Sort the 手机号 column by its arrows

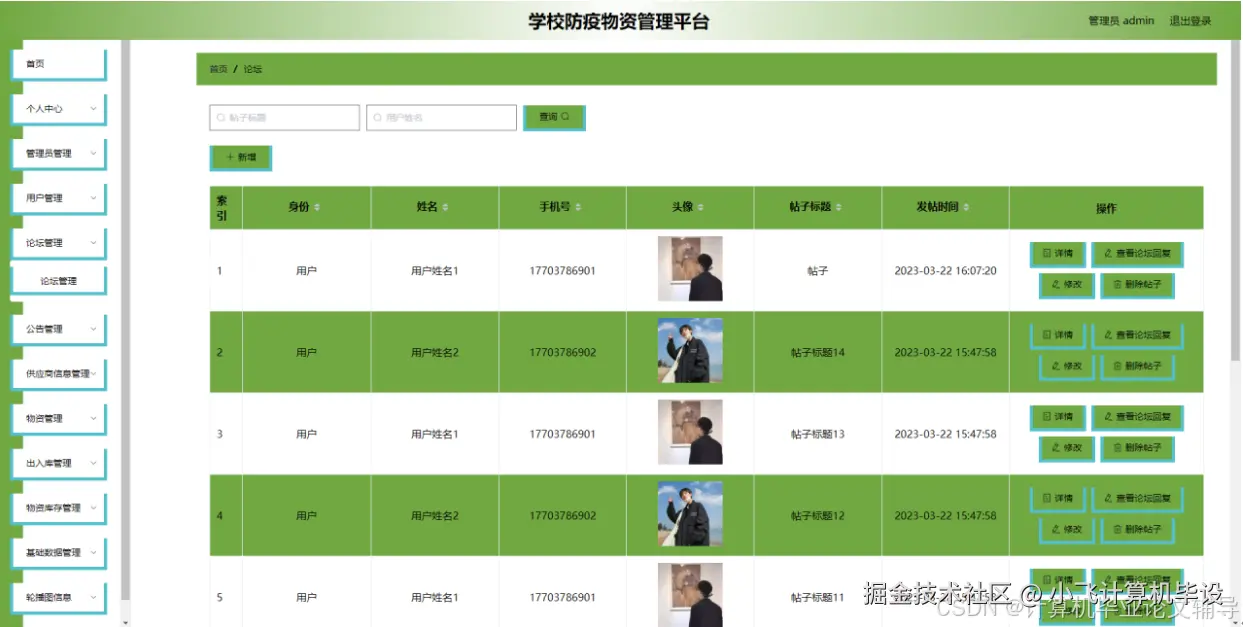(578, 207)
